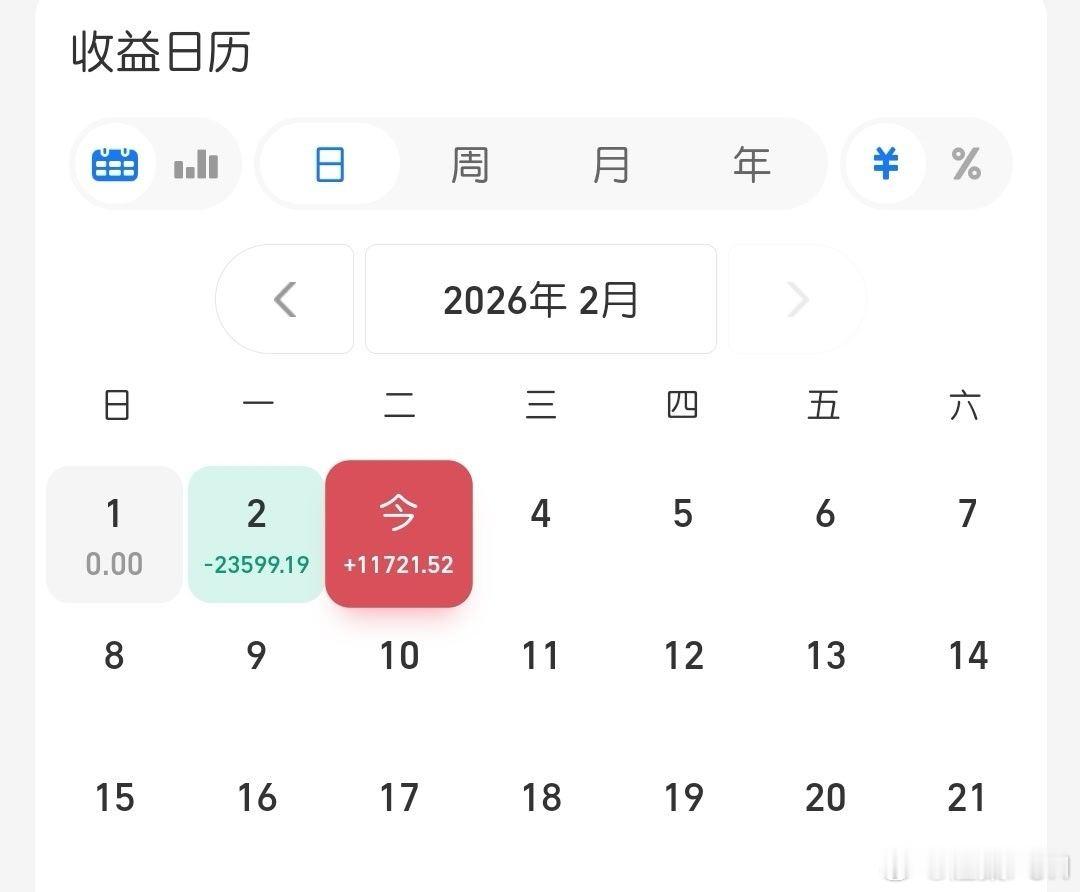Select date 9 on the calendar
The height and width of the screenshot is (892, 1080).
(256, 655)
